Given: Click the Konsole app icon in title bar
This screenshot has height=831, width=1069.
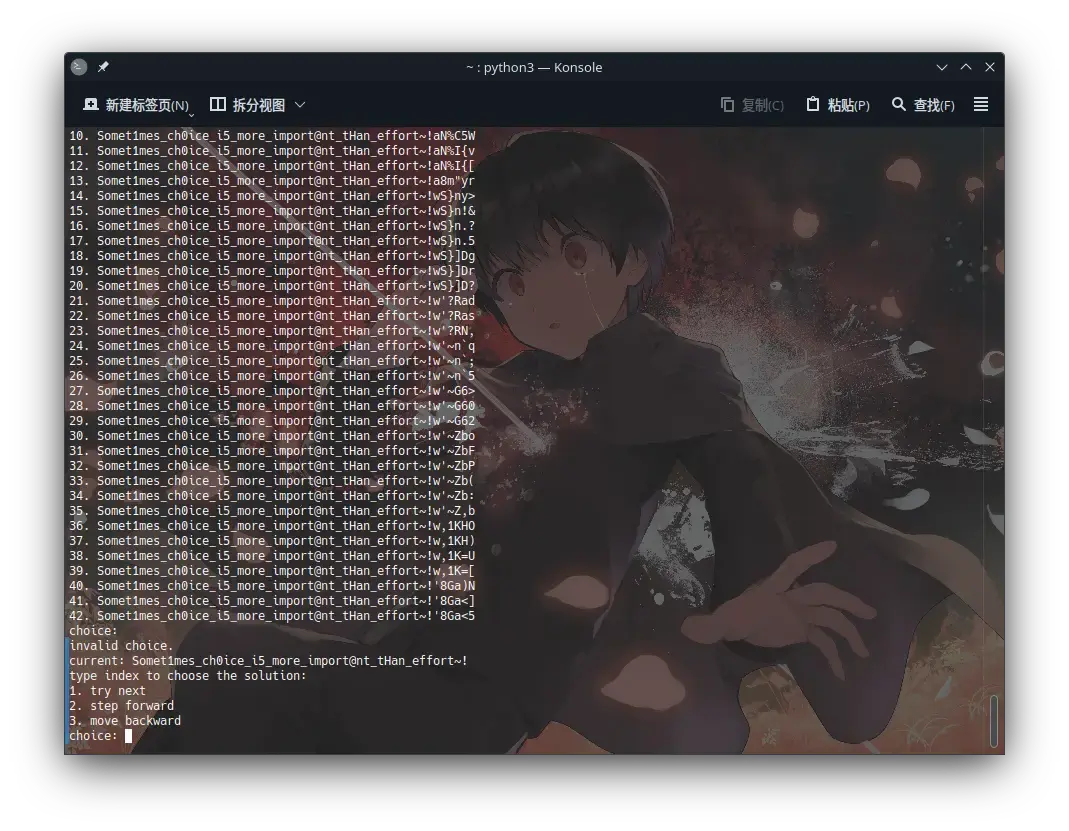Looking at the screenshot, I should (79, 67).
